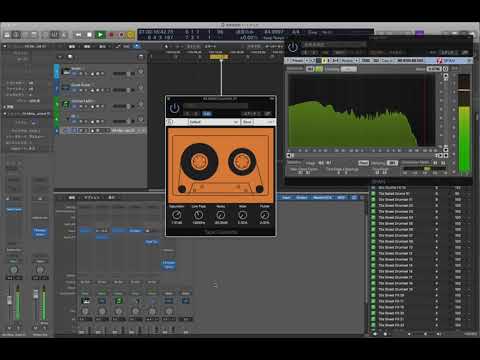Click the green highlighted spectrum button in SPAN
The width and height of the screenshot is (480, 360).
[319, 69]
